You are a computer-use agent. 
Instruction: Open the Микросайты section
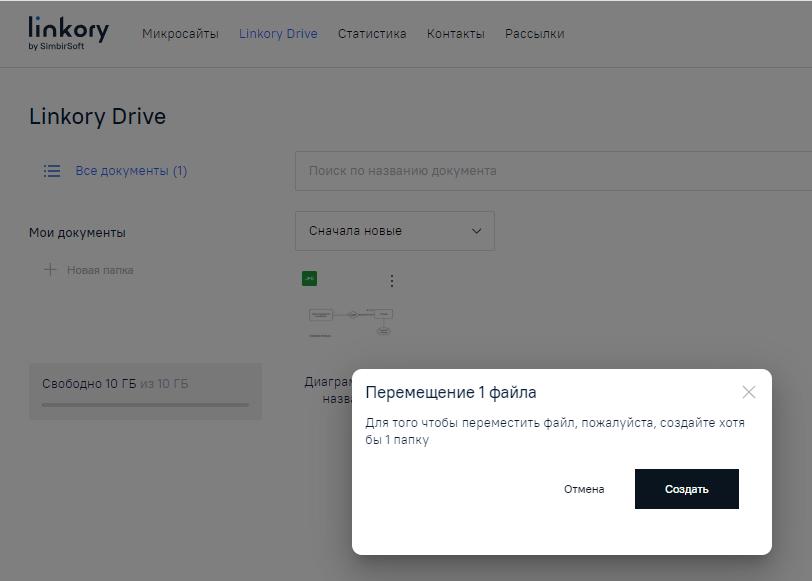click(x=182, y=33)
